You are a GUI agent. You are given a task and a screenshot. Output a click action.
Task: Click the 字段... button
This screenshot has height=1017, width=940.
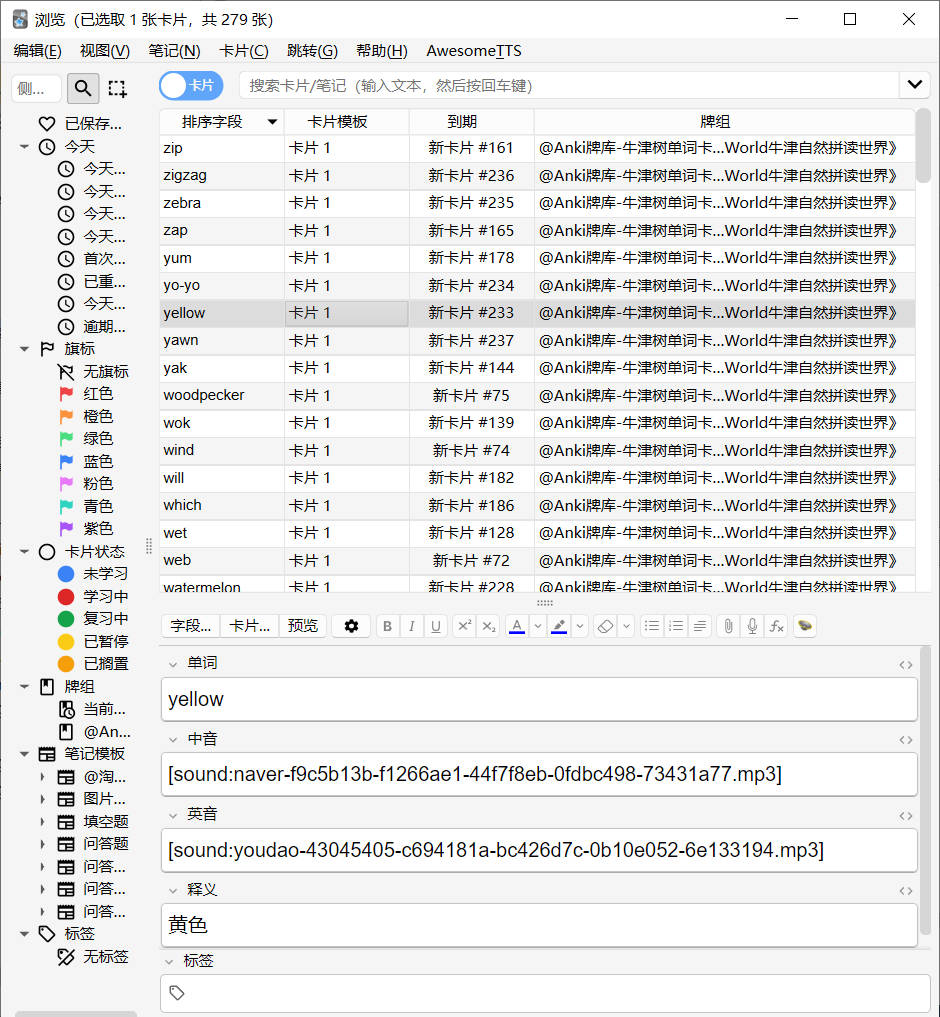pyautogui.click(x=191, y=627)
